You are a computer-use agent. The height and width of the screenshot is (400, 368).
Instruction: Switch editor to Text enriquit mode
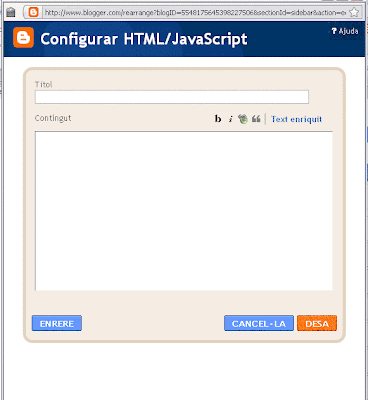click(296, 119)
